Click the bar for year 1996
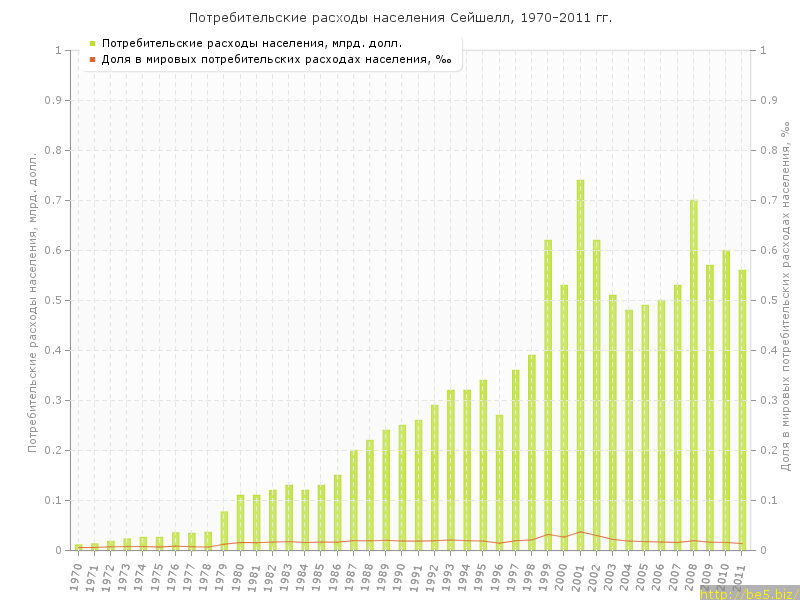Viewport: 800px width, 600px height. pyautogui.click(x=499, y=482)
